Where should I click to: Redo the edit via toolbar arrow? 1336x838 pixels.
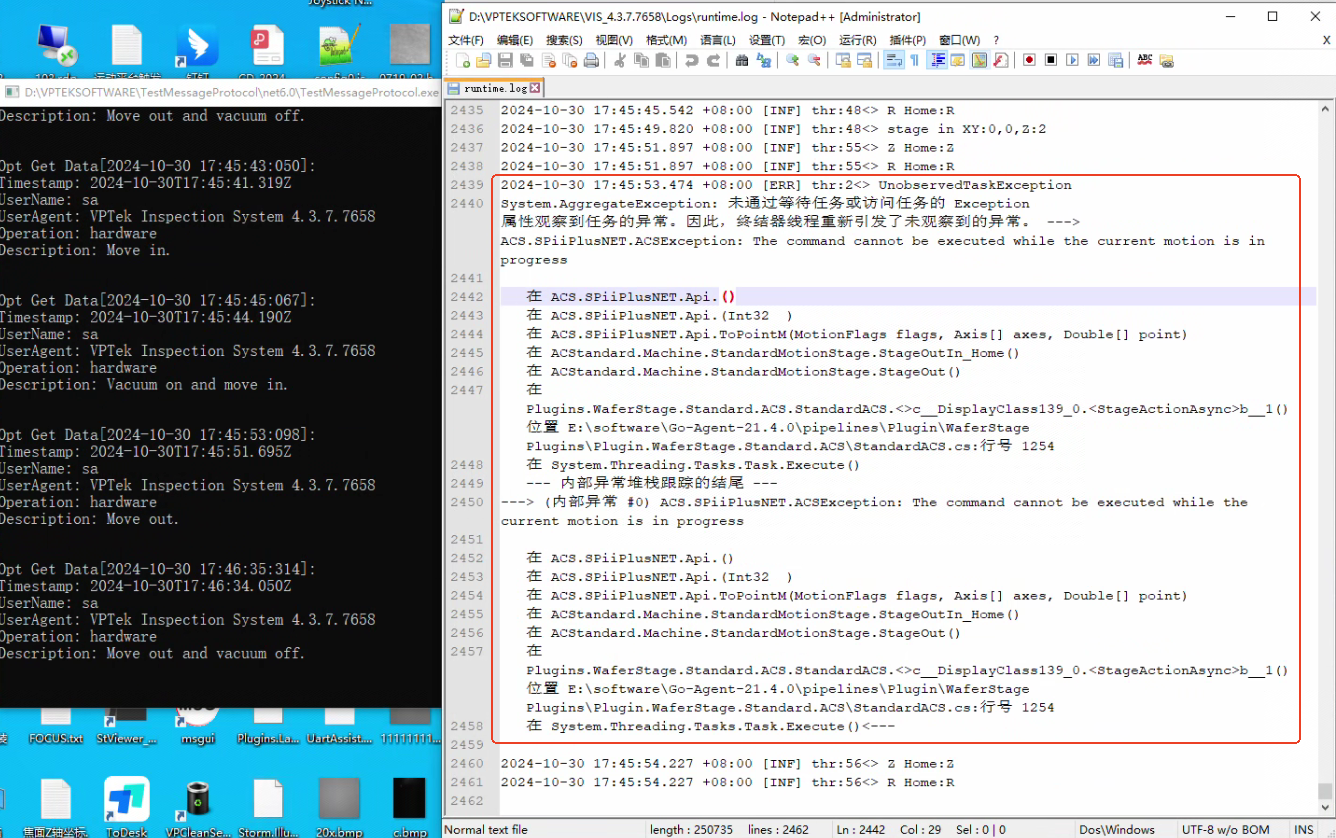[x=713, y=60]
